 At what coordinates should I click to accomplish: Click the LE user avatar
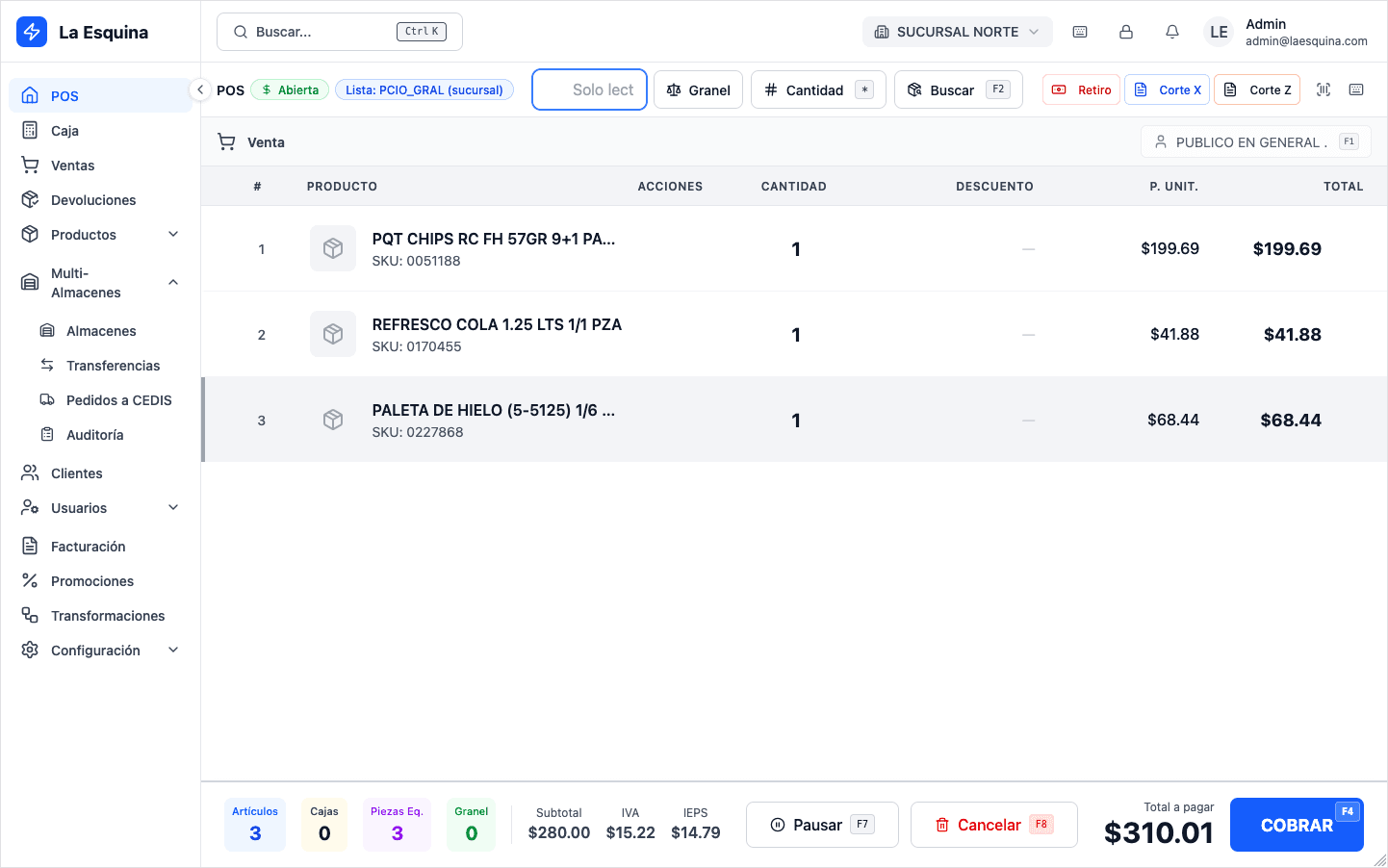[1219, 32]
